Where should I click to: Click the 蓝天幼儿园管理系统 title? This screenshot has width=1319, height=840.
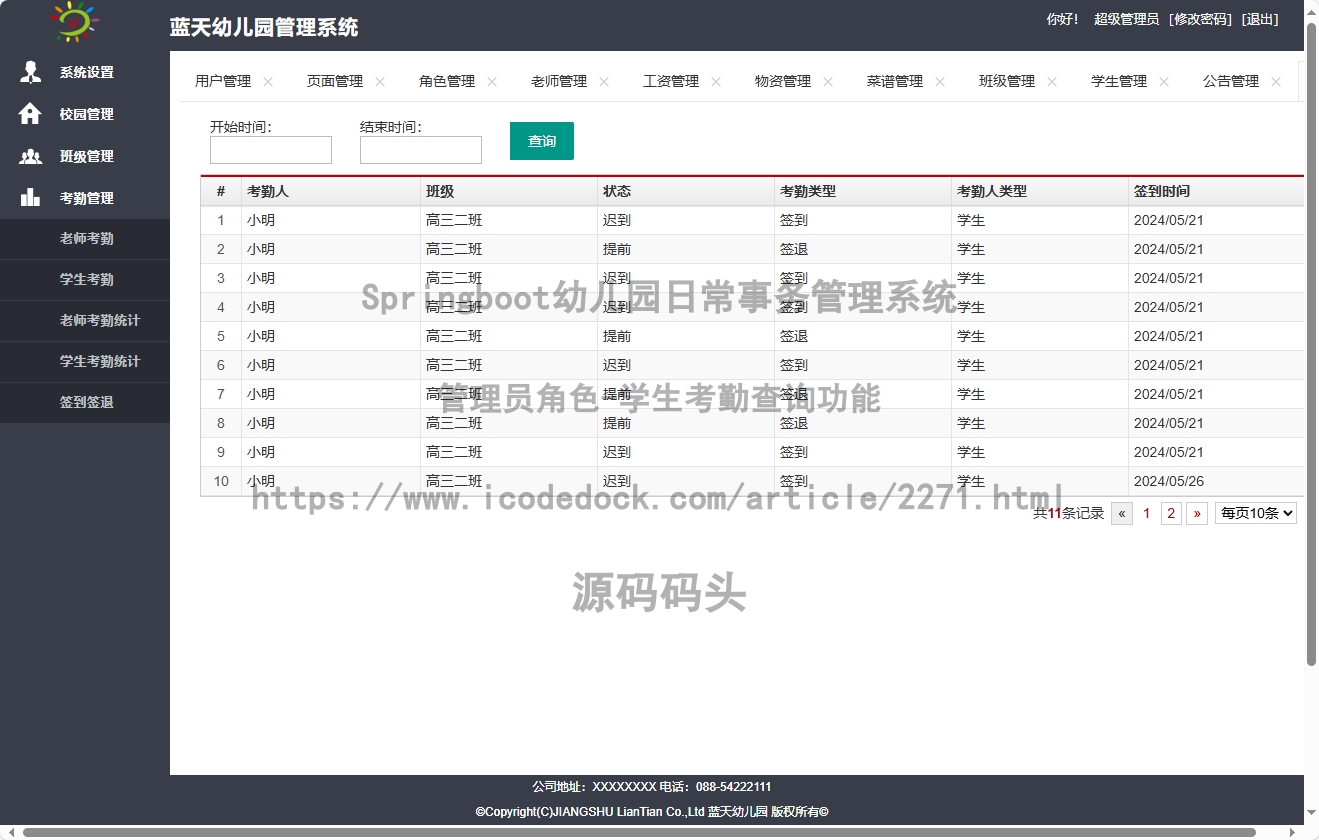[x=264, y=28]
